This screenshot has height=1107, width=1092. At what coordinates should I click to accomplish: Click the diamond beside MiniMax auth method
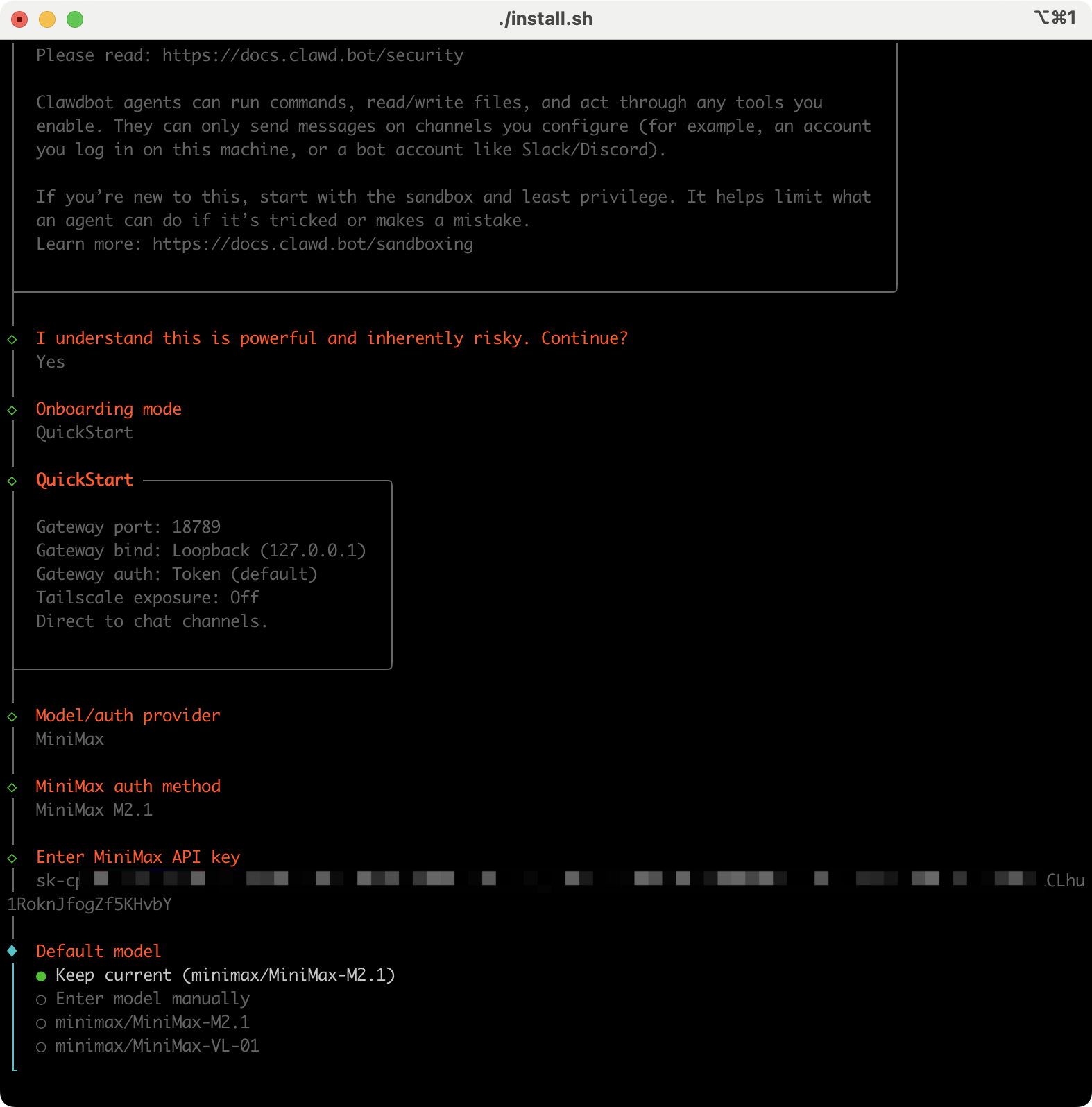pos(12,787)
